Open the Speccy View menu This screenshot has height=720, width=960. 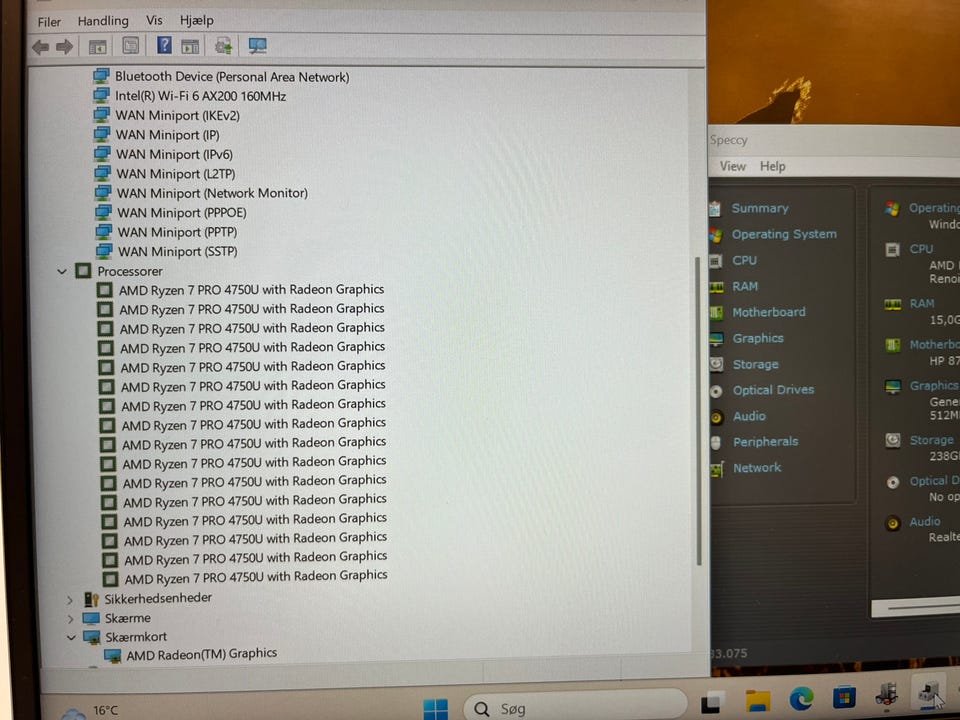pos(732,167)
